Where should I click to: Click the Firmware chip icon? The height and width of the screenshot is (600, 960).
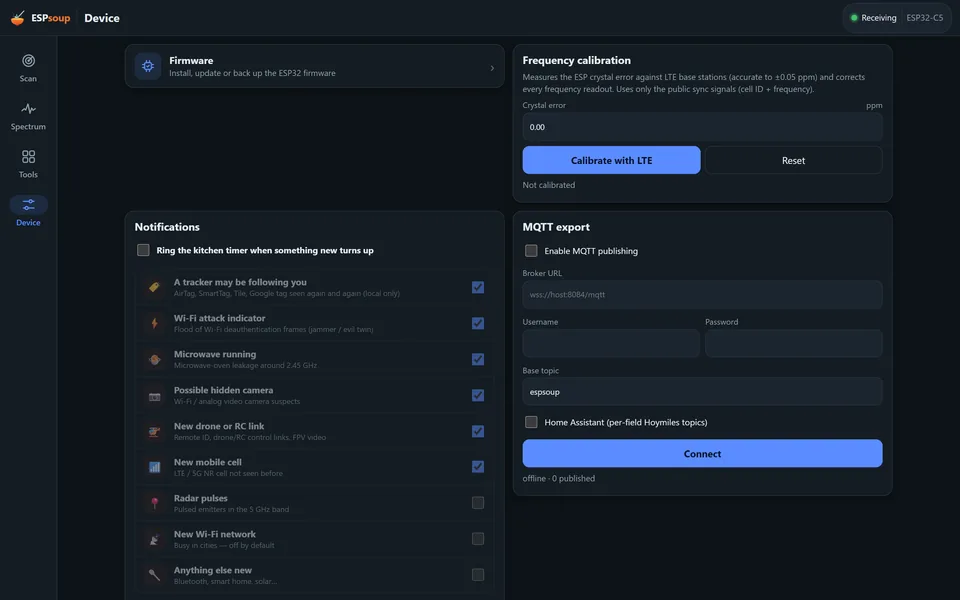coord(148,66)
